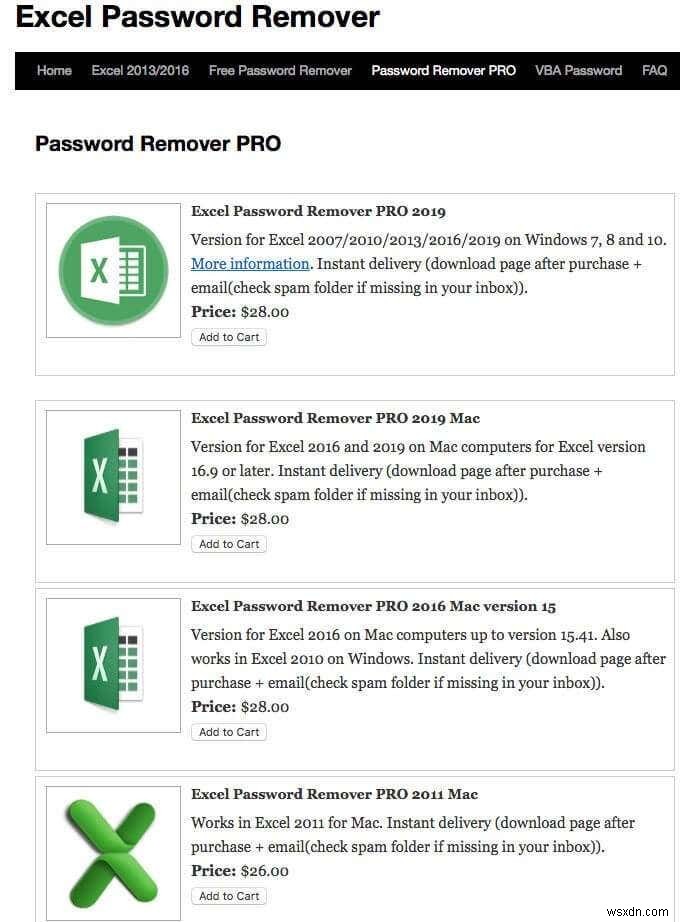Screen dimensions: 680x922
Task: Click the Excel Password Remover PRO 2019 product title
Action: coord(318,211)
